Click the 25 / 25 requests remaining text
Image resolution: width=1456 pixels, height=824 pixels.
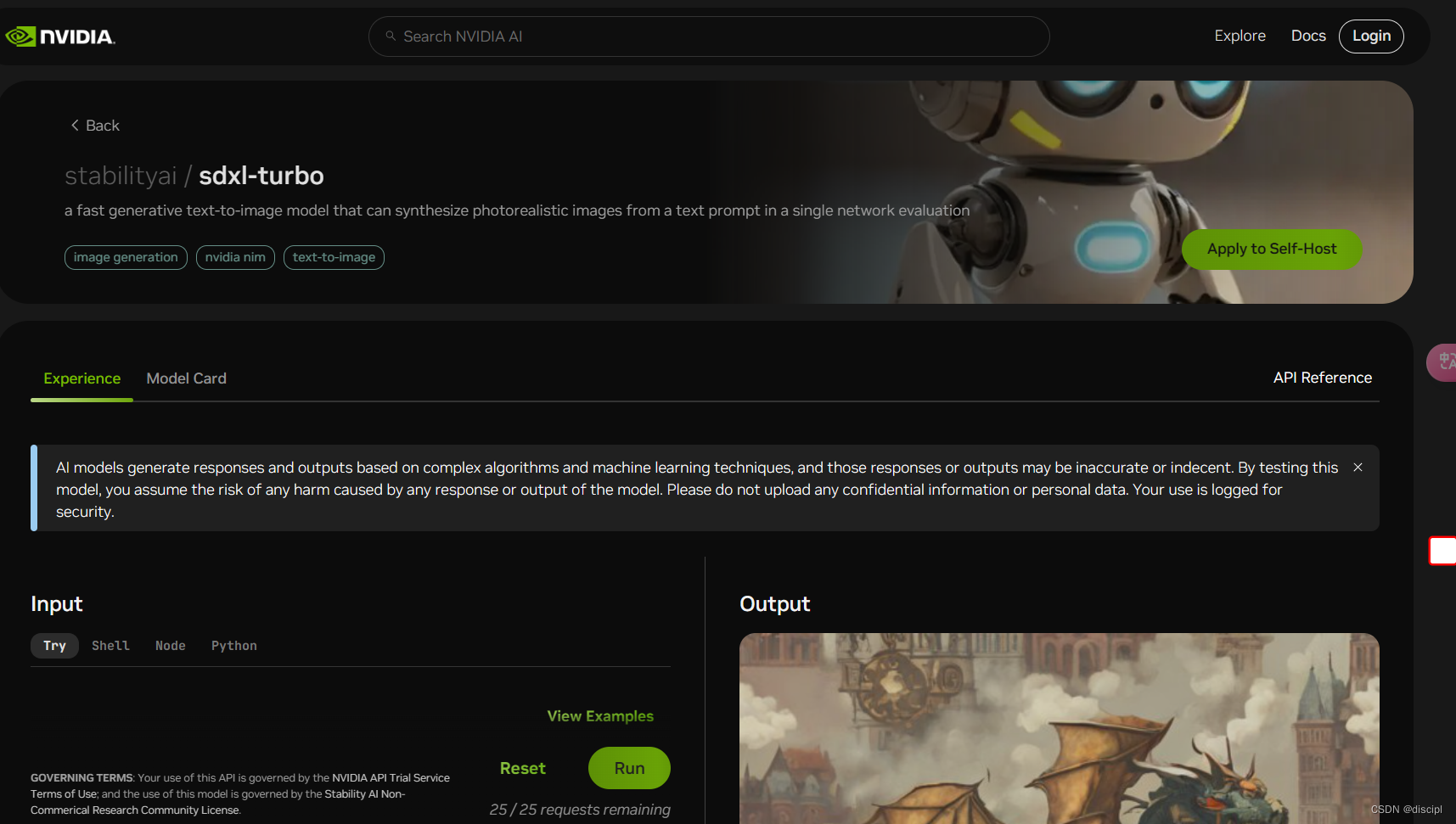click(580, 810)
